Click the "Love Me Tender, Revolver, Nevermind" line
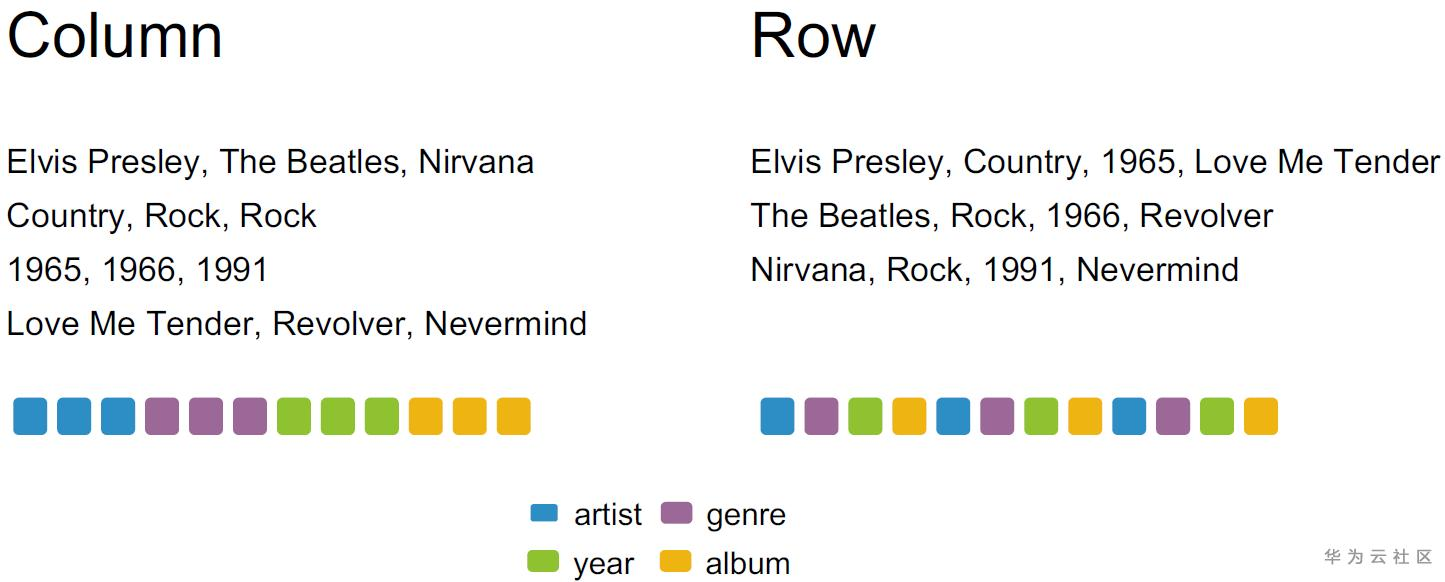1445x582 pixels. click(x=296, y=324)
